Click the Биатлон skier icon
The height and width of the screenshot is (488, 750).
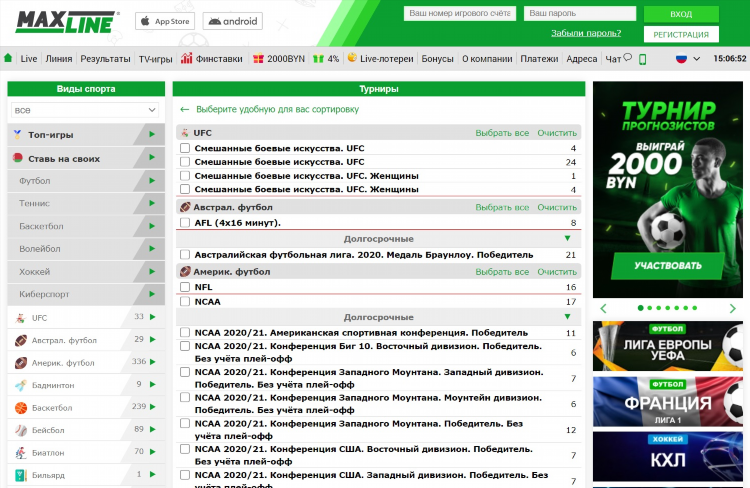(x=21, y=453)
